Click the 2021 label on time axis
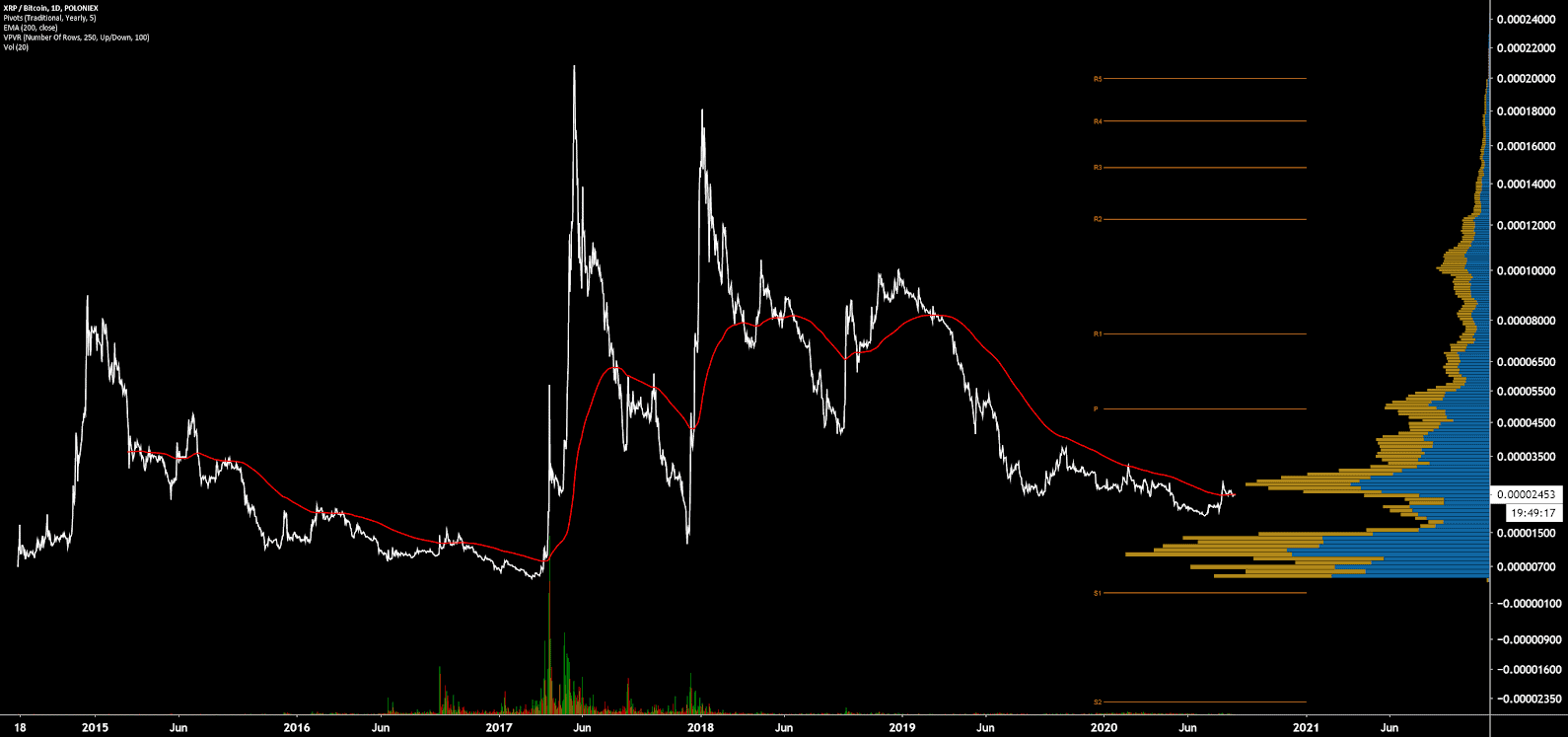Screen dimensions: 1568x737 click(1306, 728)
